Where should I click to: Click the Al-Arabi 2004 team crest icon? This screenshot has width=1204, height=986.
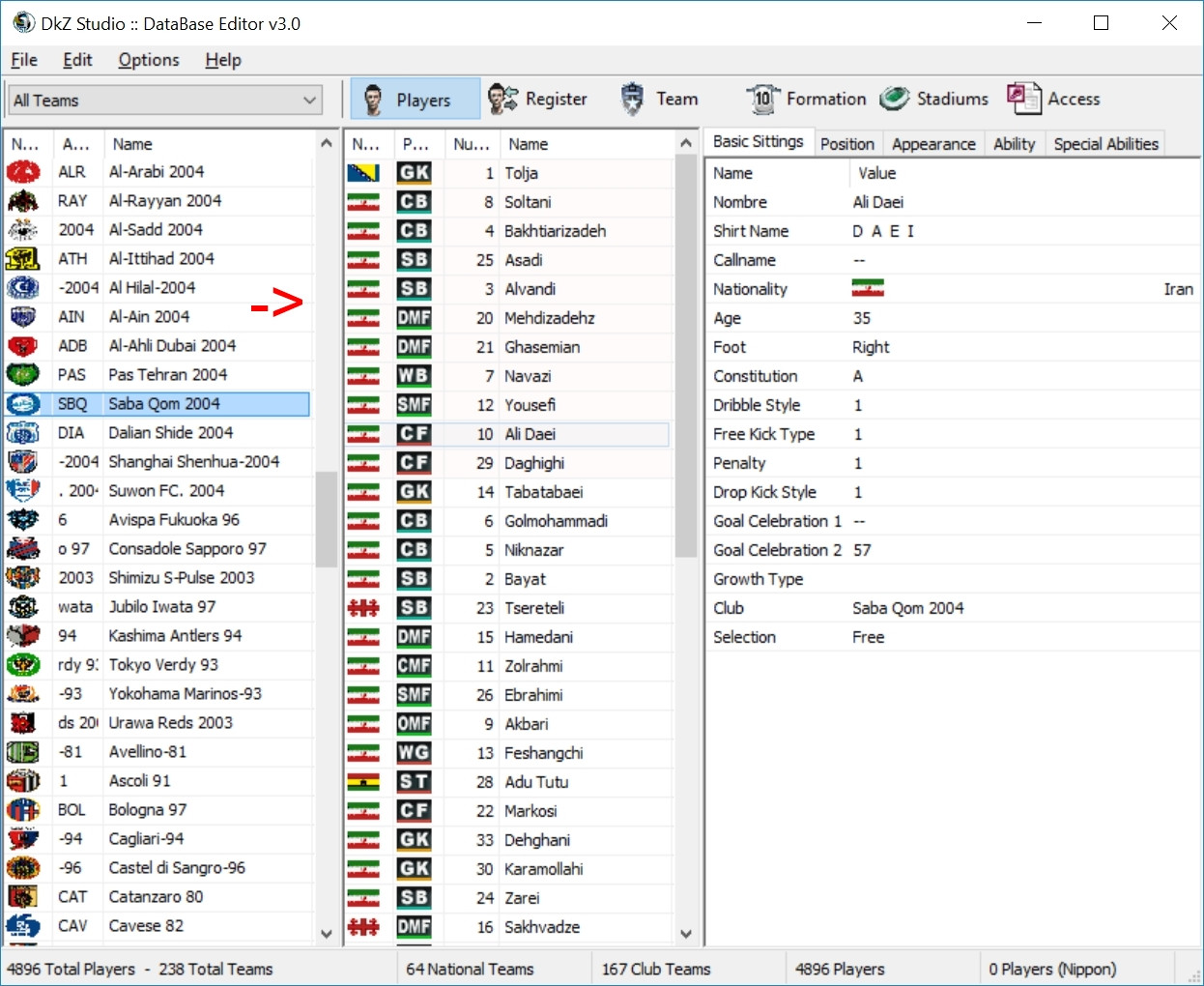coord(23,172)
